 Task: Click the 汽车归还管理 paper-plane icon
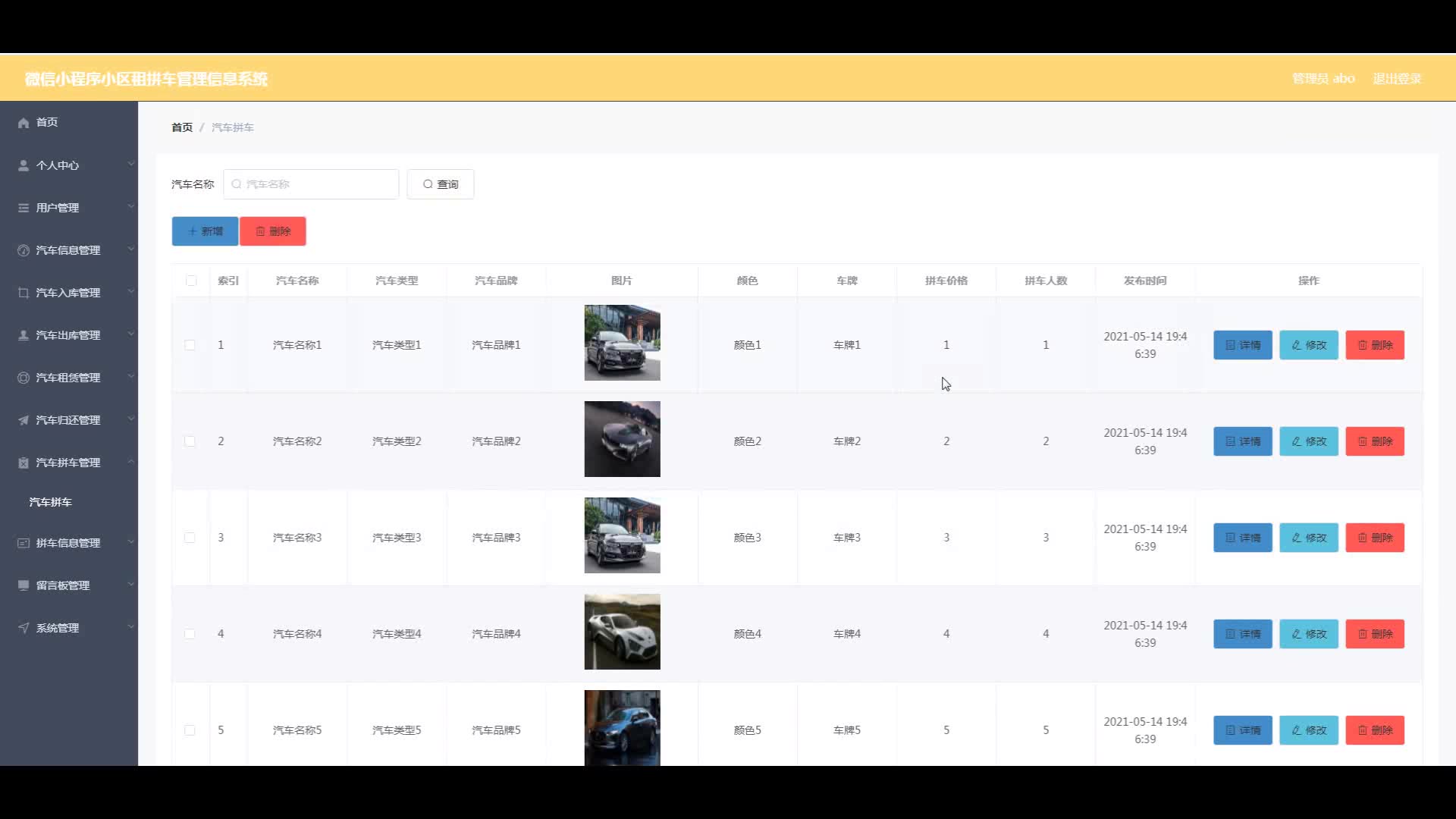click(x=24, y=420)
